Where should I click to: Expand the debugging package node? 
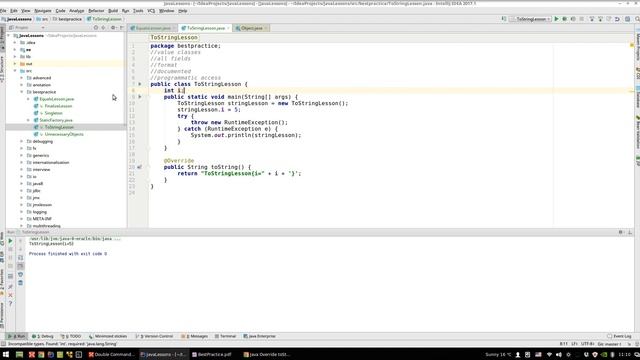(x=22, y=141)
